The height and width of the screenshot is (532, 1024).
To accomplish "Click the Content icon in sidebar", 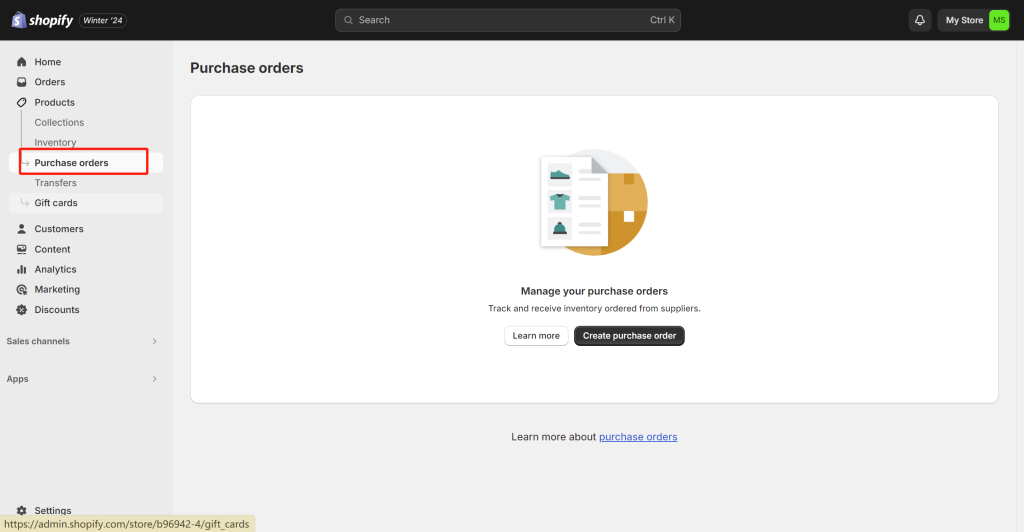I will (x=22, y=249).
